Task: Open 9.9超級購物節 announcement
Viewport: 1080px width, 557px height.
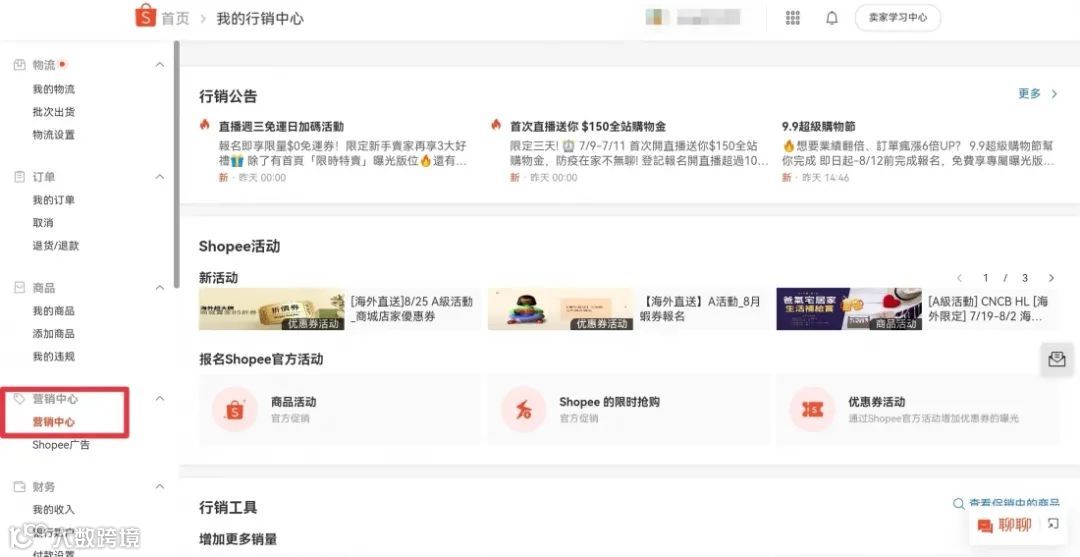Action: (819, 127)
